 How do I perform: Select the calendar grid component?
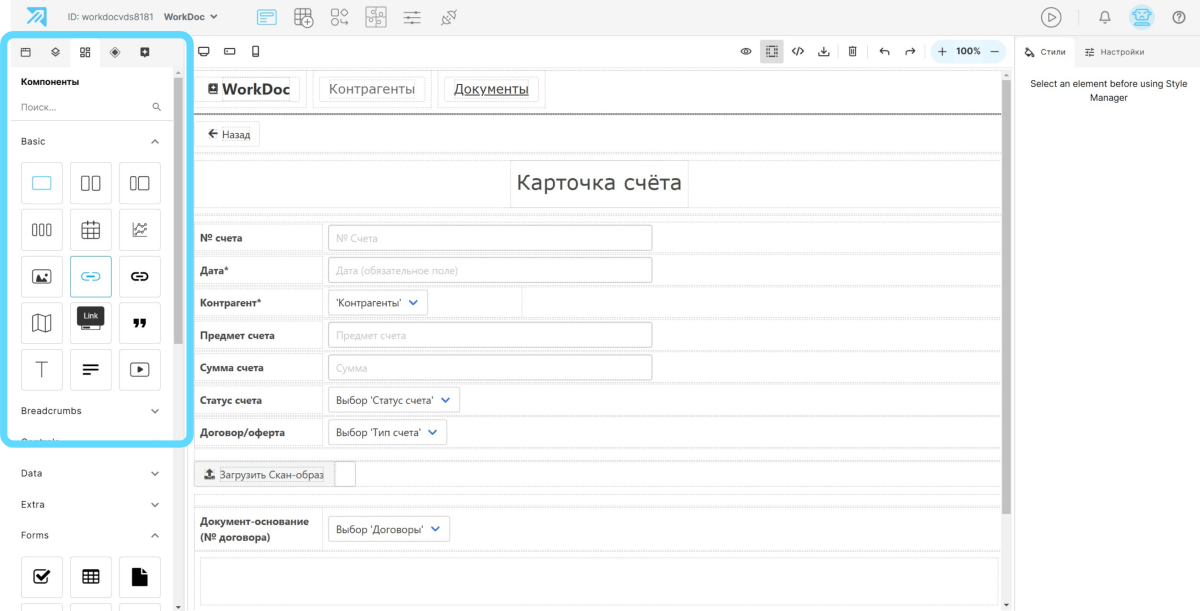[x=91, y=230]
